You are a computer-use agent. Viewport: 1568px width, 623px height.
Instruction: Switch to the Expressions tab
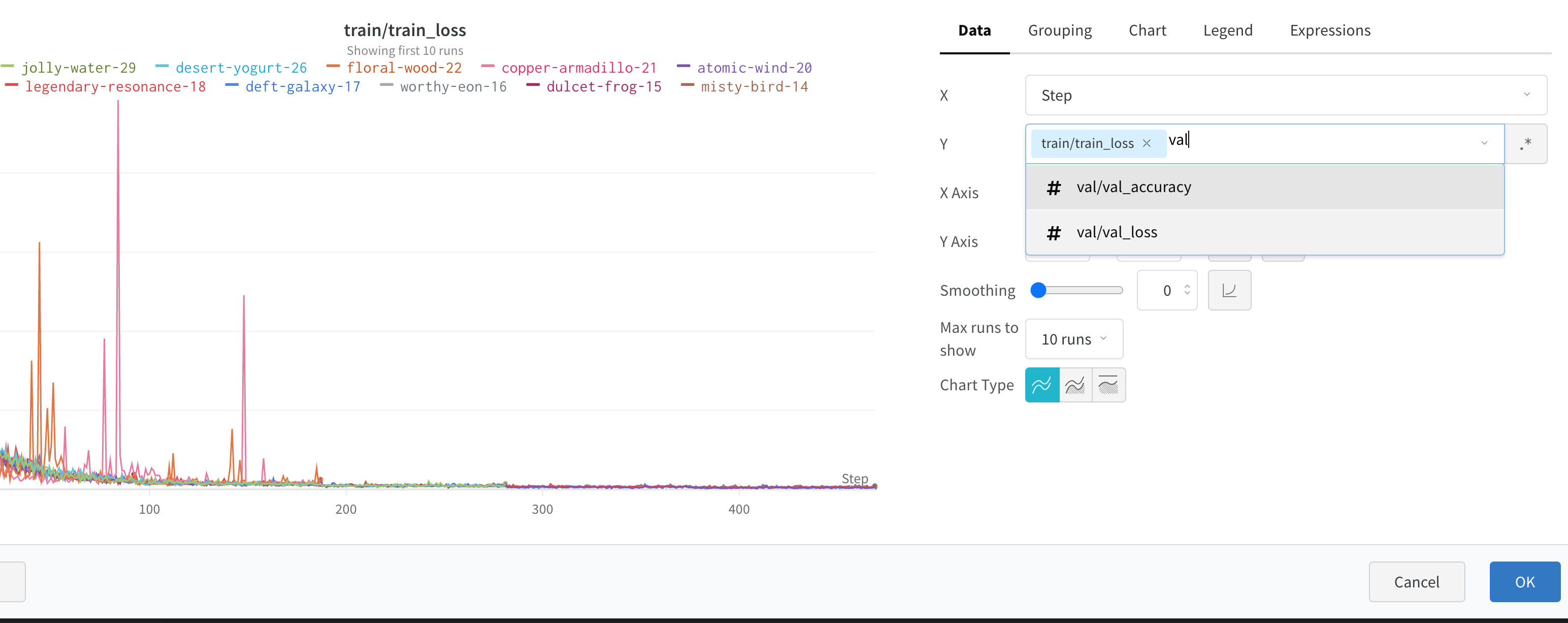(1329, 30)
